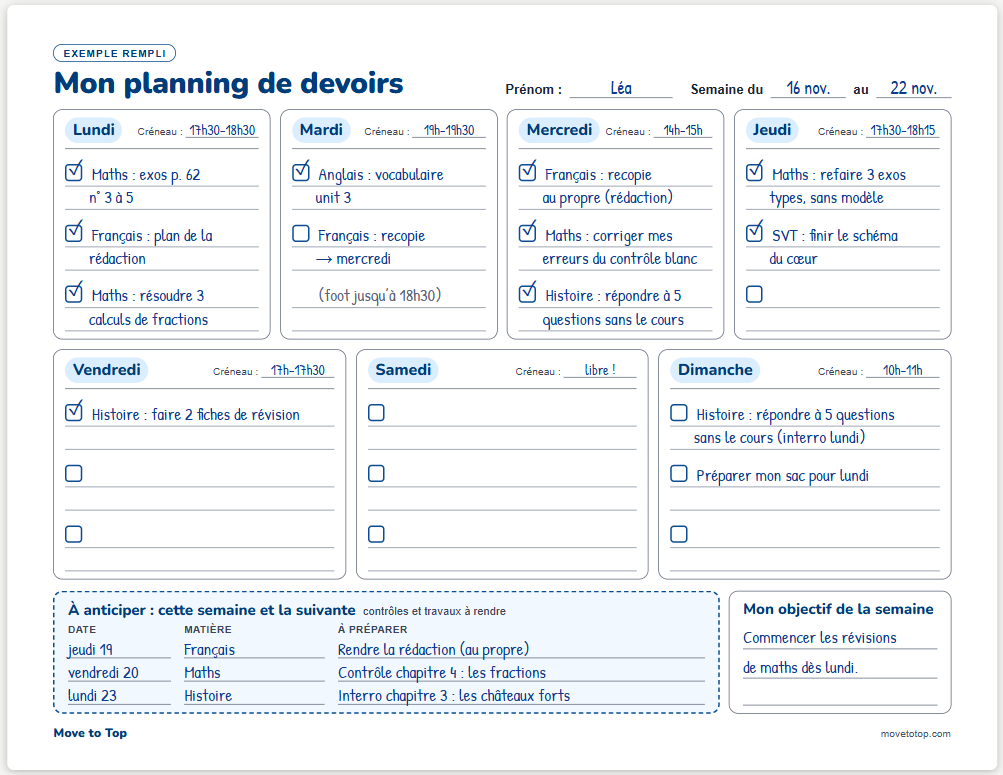1003x775 pixels.
Task: Click the matière cell 'Français' in À anticiper
Action: point(254,650)
